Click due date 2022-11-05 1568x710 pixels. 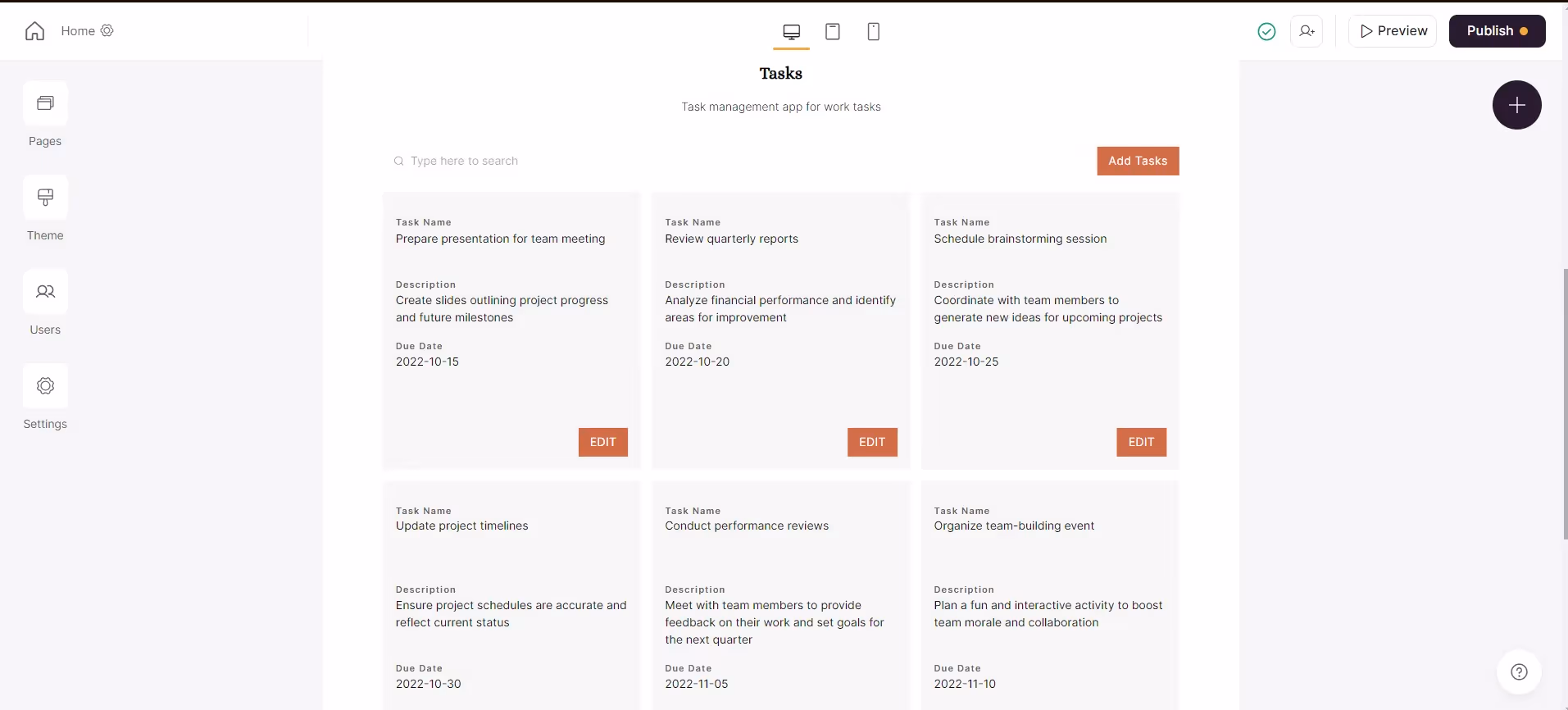pos(696,684)
